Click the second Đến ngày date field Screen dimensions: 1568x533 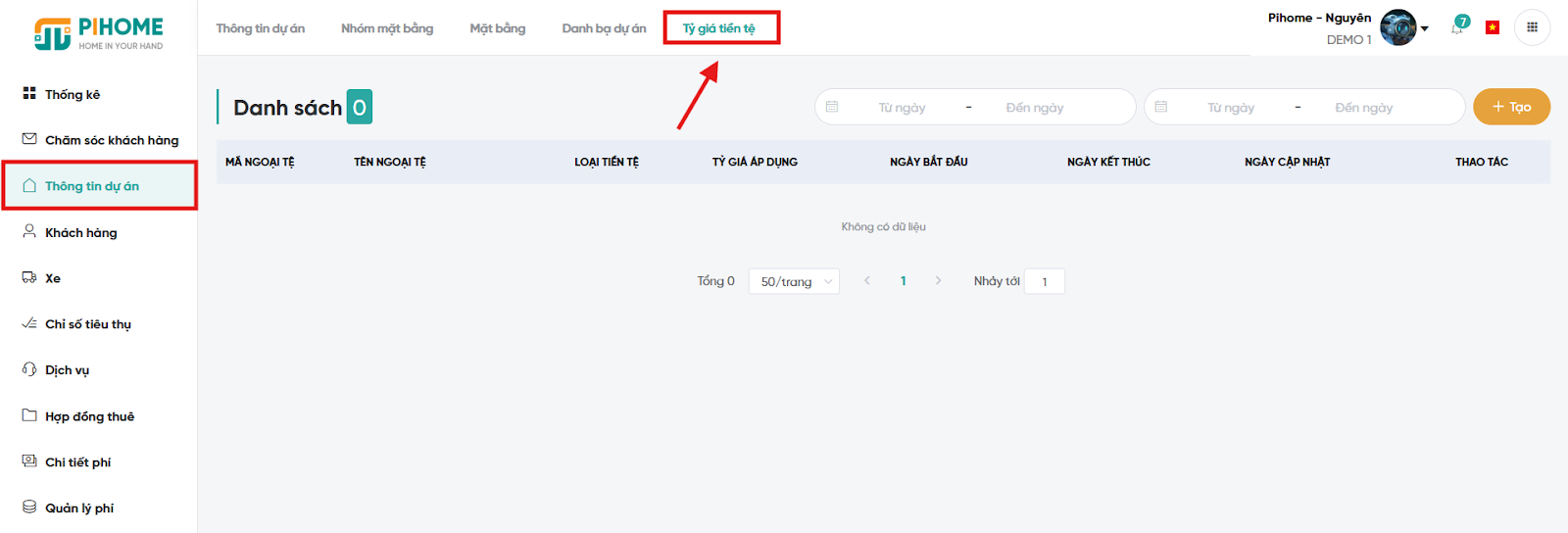click(1363, 107)
